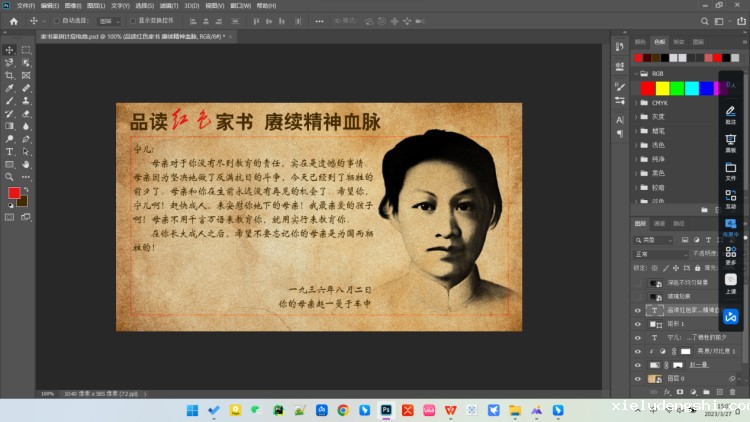The height and width of the screenshot is (422, 750).
Task: Open Photoshop from the Windows taskbar
Action: [x=386, y=410]
